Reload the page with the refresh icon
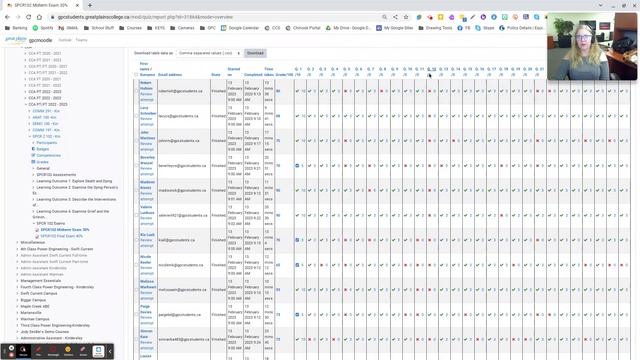The image size is (640, 360). click(x=29, y=17)
